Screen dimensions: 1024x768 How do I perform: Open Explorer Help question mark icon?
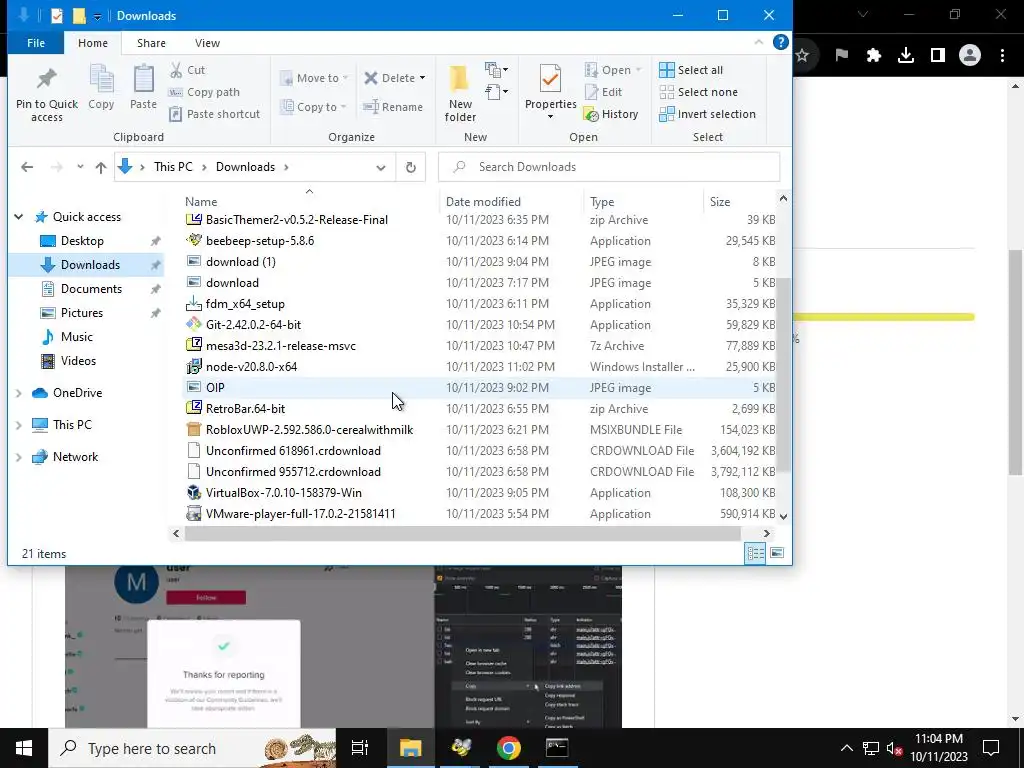click(x=780, y=42)
